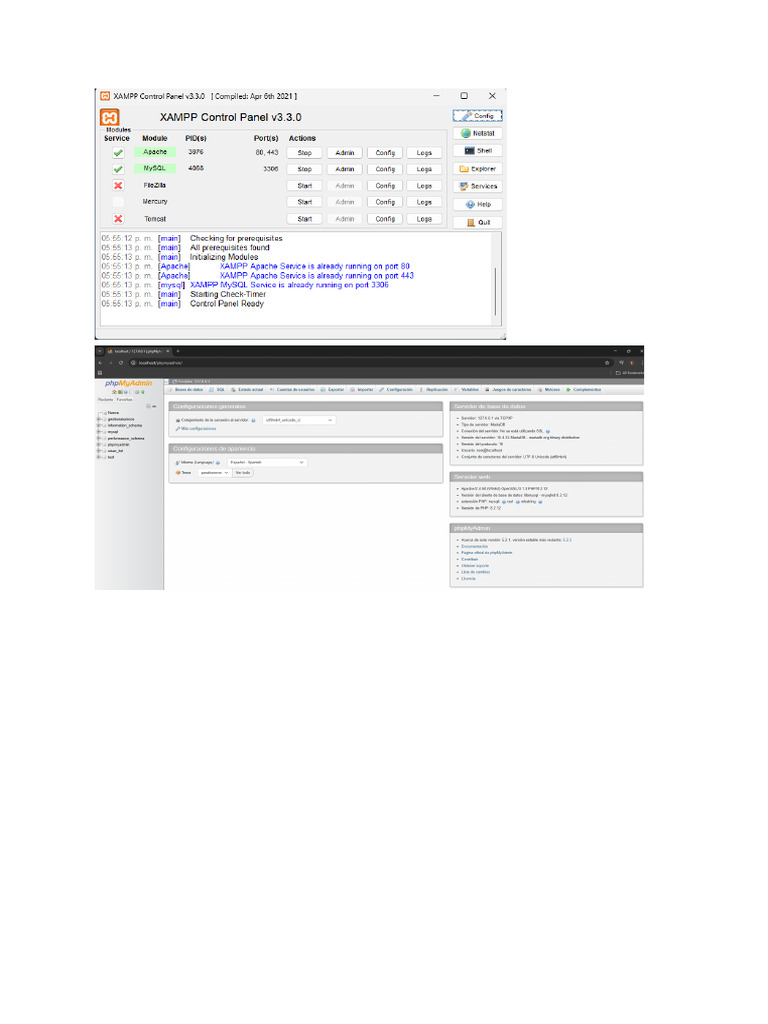
Task: Open Lista de cambios link
Action: [475, 572]
